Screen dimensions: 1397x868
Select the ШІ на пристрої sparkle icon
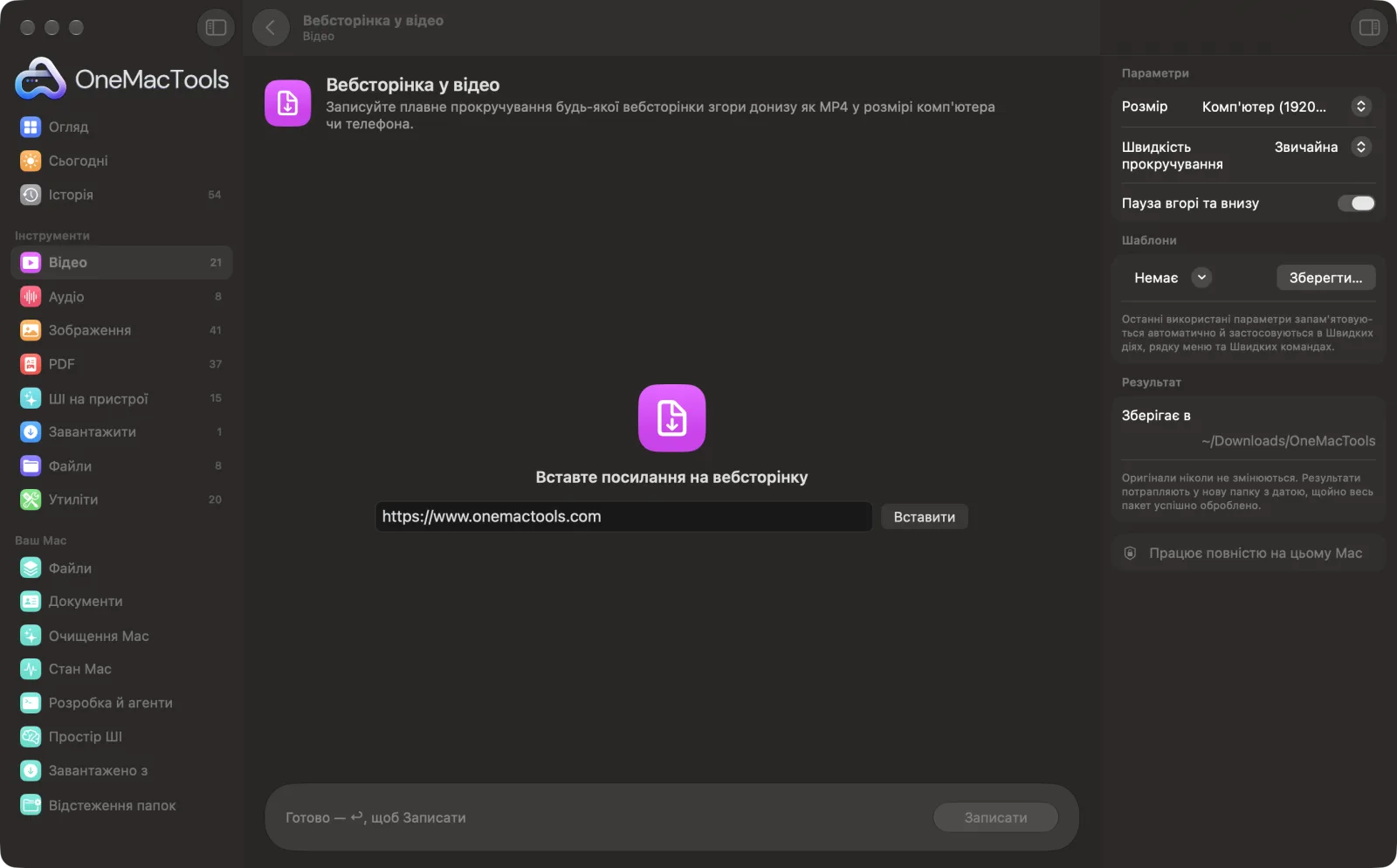pos(31,398)
